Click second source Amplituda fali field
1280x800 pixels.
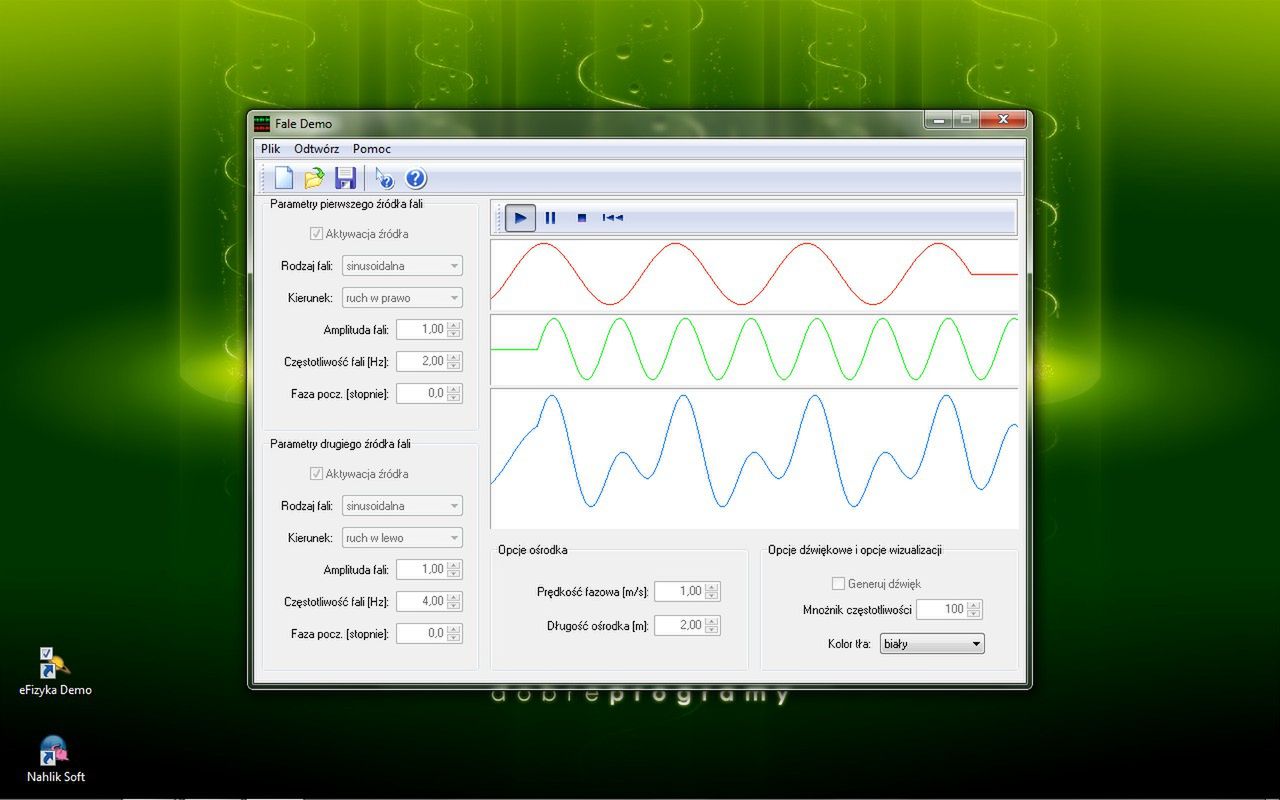[x=421, y=569]
